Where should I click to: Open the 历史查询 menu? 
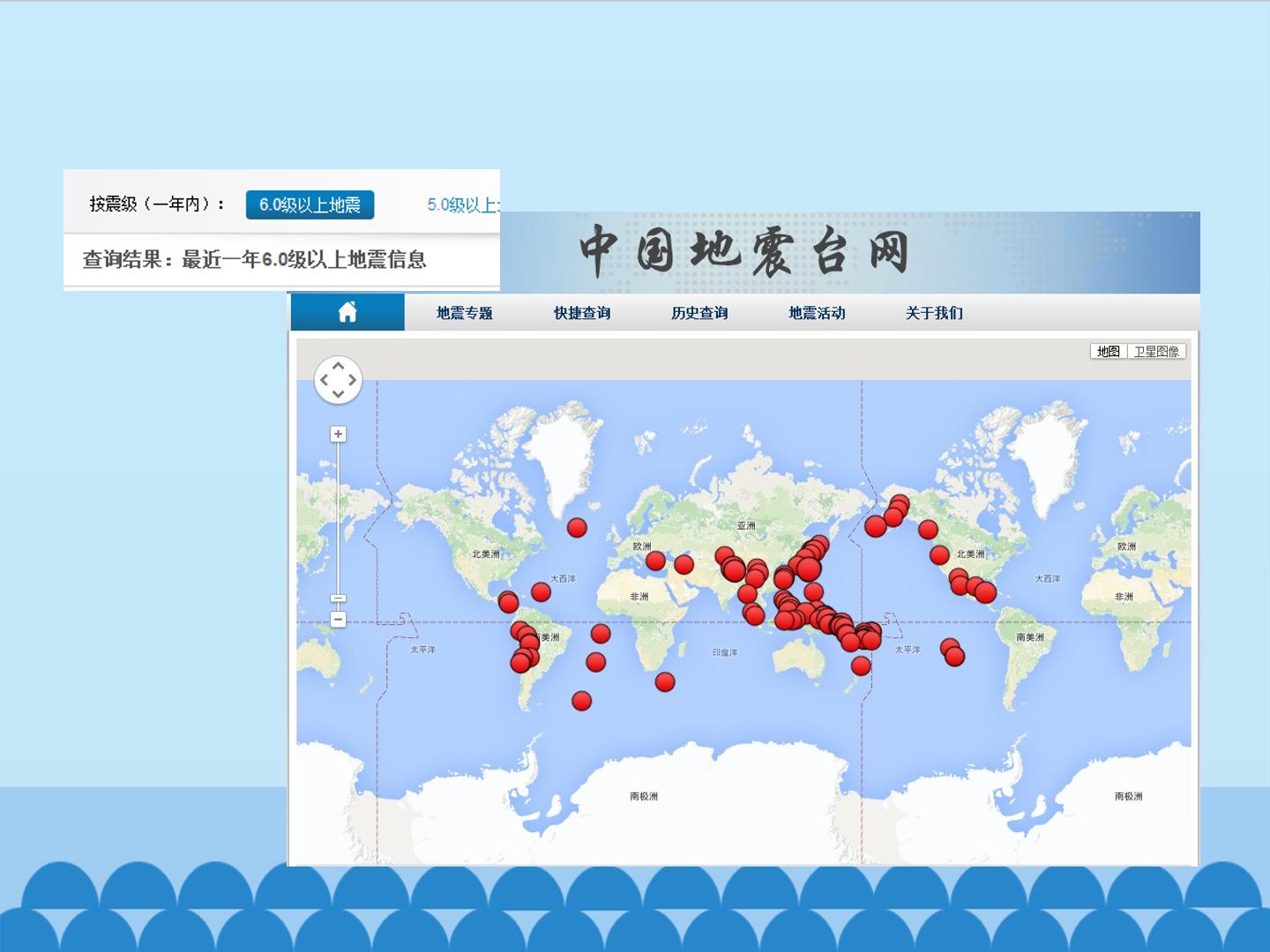tap(699, 313)
